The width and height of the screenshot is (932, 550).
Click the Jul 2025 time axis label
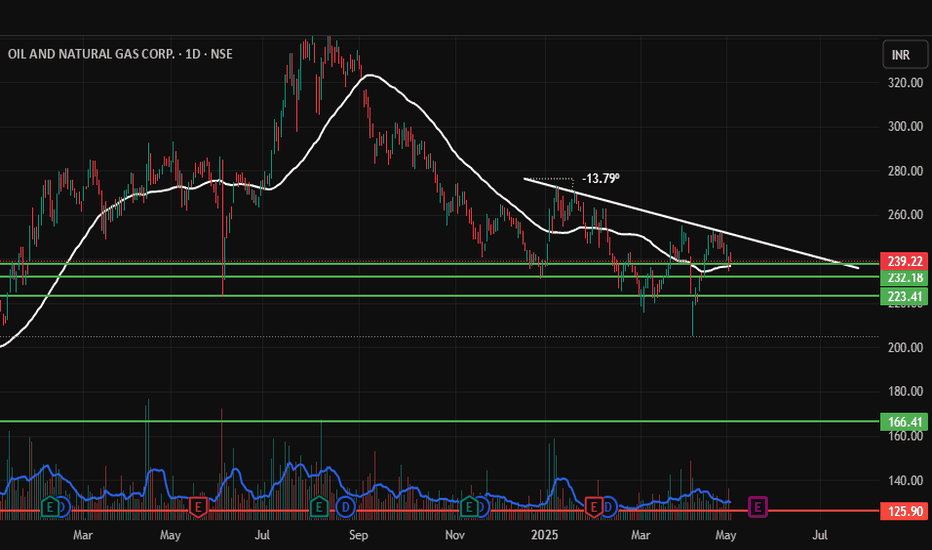click(x=820, y=535)
